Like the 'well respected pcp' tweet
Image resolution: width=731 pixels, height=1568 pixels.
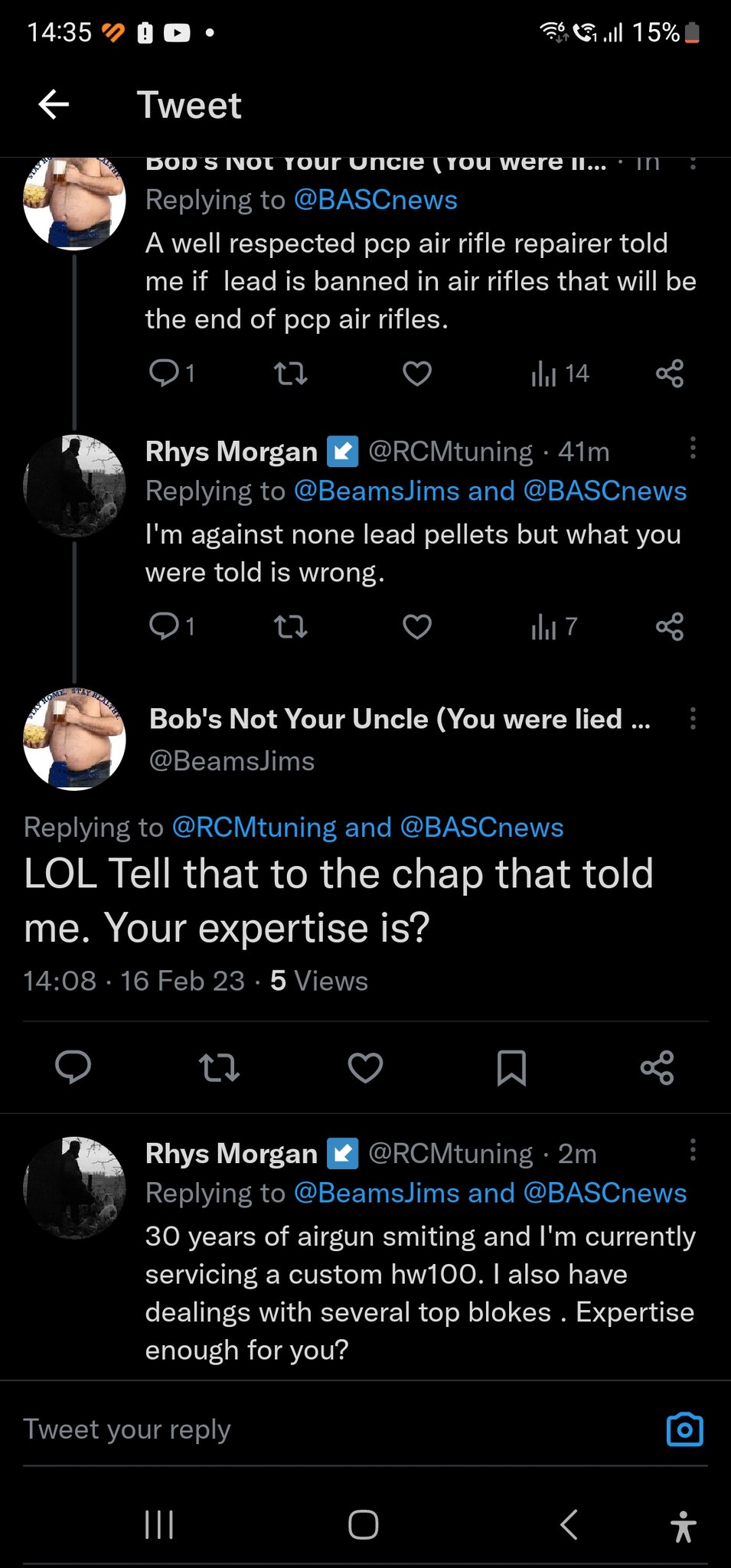click(417, 374)
